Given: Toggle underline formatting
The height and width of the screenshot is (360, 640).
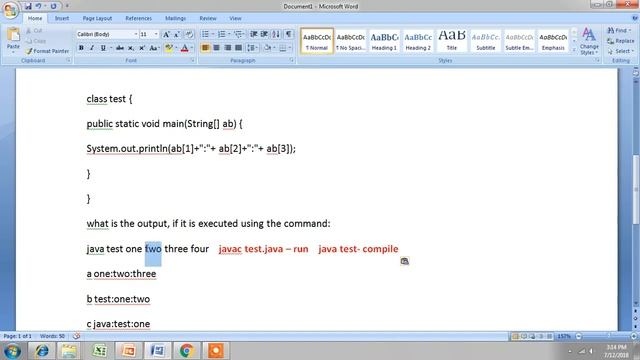Looking at the screenshot, I should pos(103,48).
